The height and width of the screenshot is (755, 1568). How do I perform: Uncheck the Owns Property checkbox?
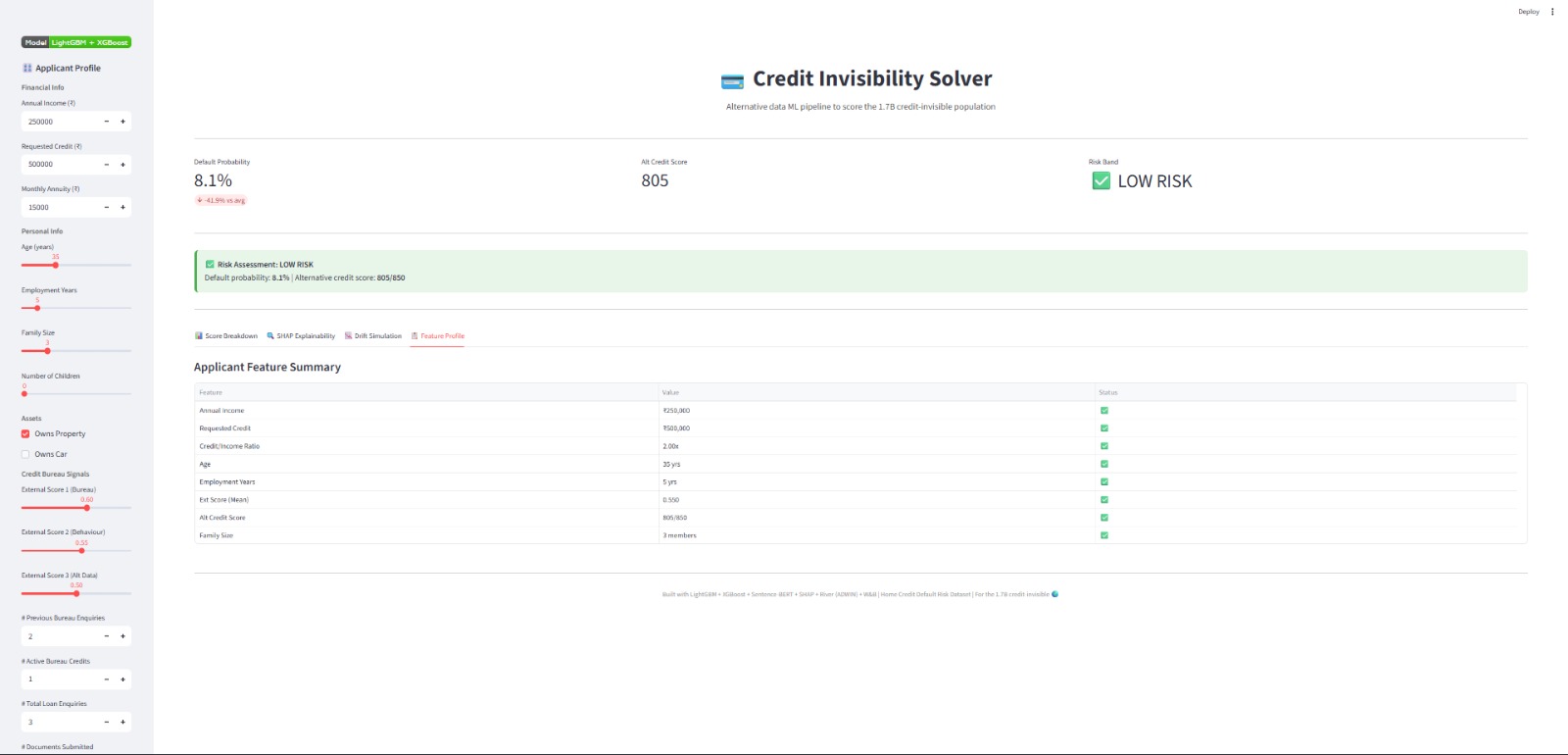(x=25, y=433)
